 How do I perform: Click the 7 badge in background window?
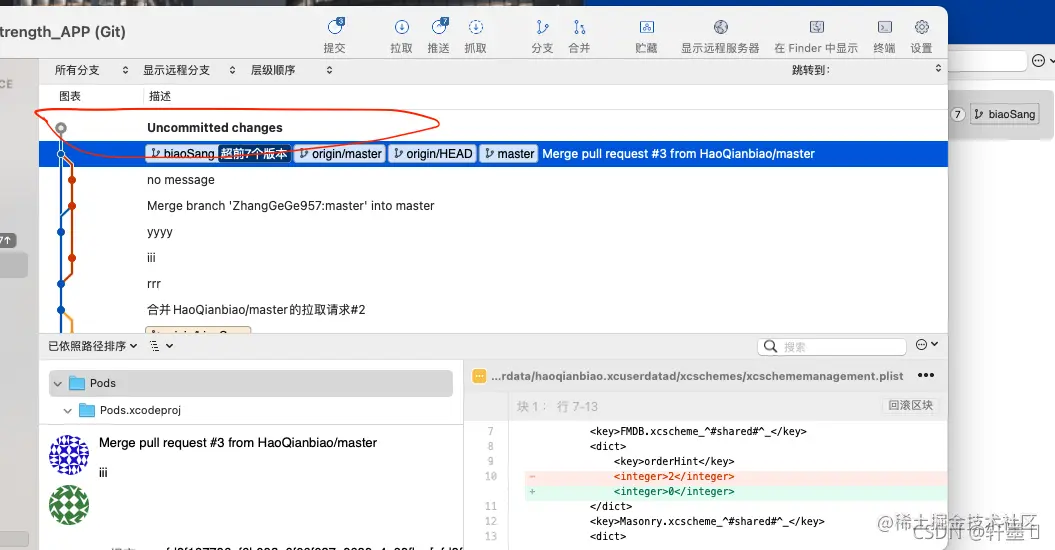pos(957,114)
